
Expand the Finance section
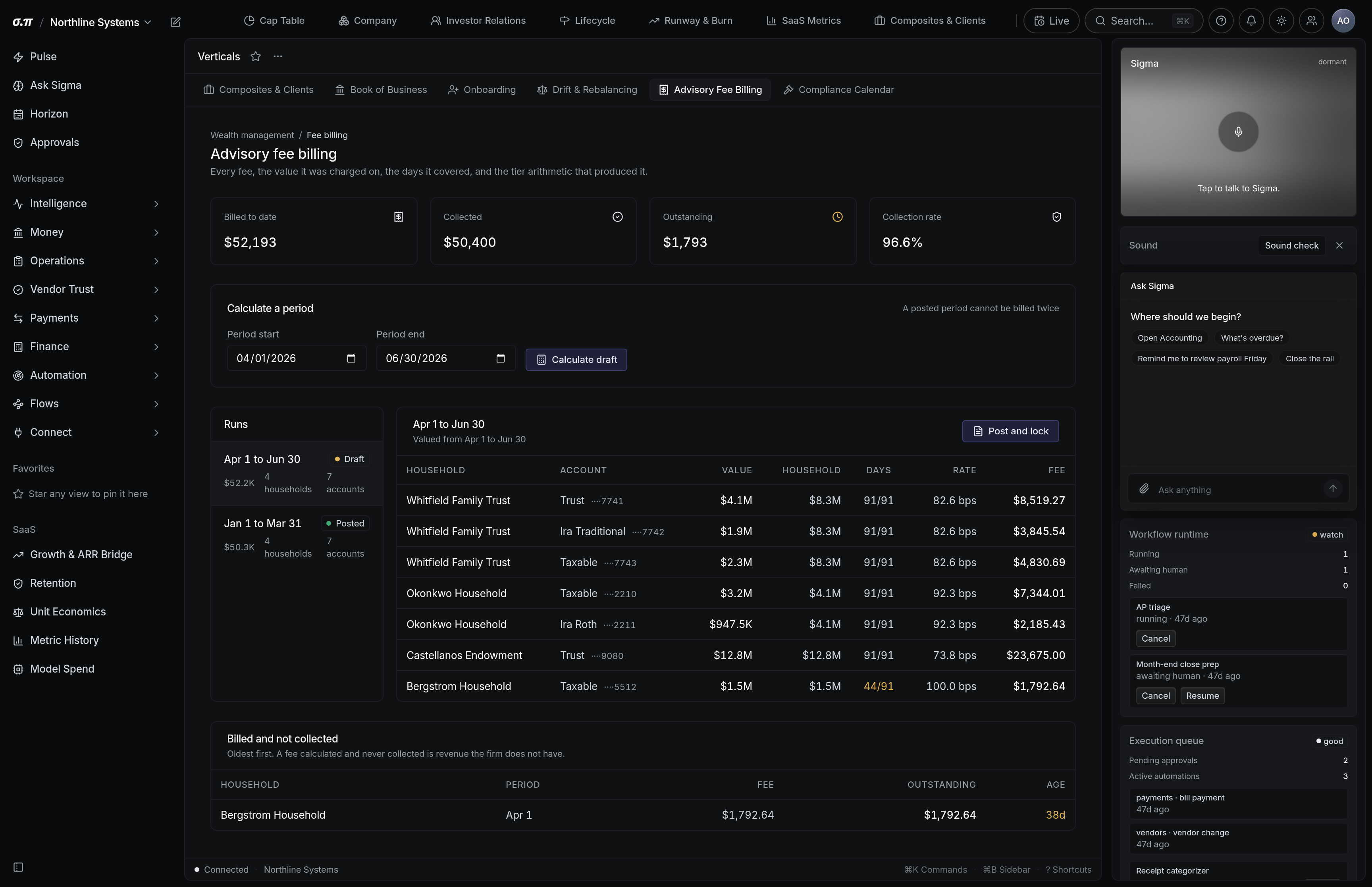87,347
